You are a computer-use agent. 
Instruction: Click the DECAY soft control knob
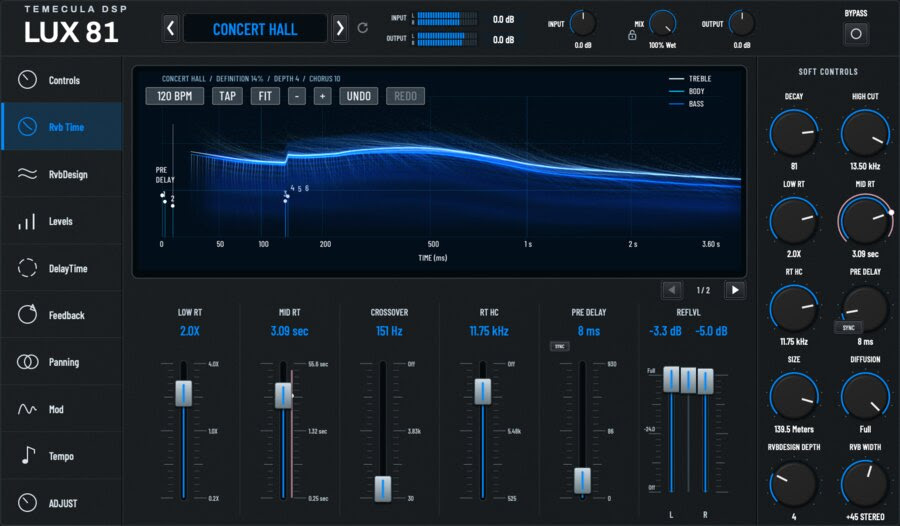[x=794, y=133]
